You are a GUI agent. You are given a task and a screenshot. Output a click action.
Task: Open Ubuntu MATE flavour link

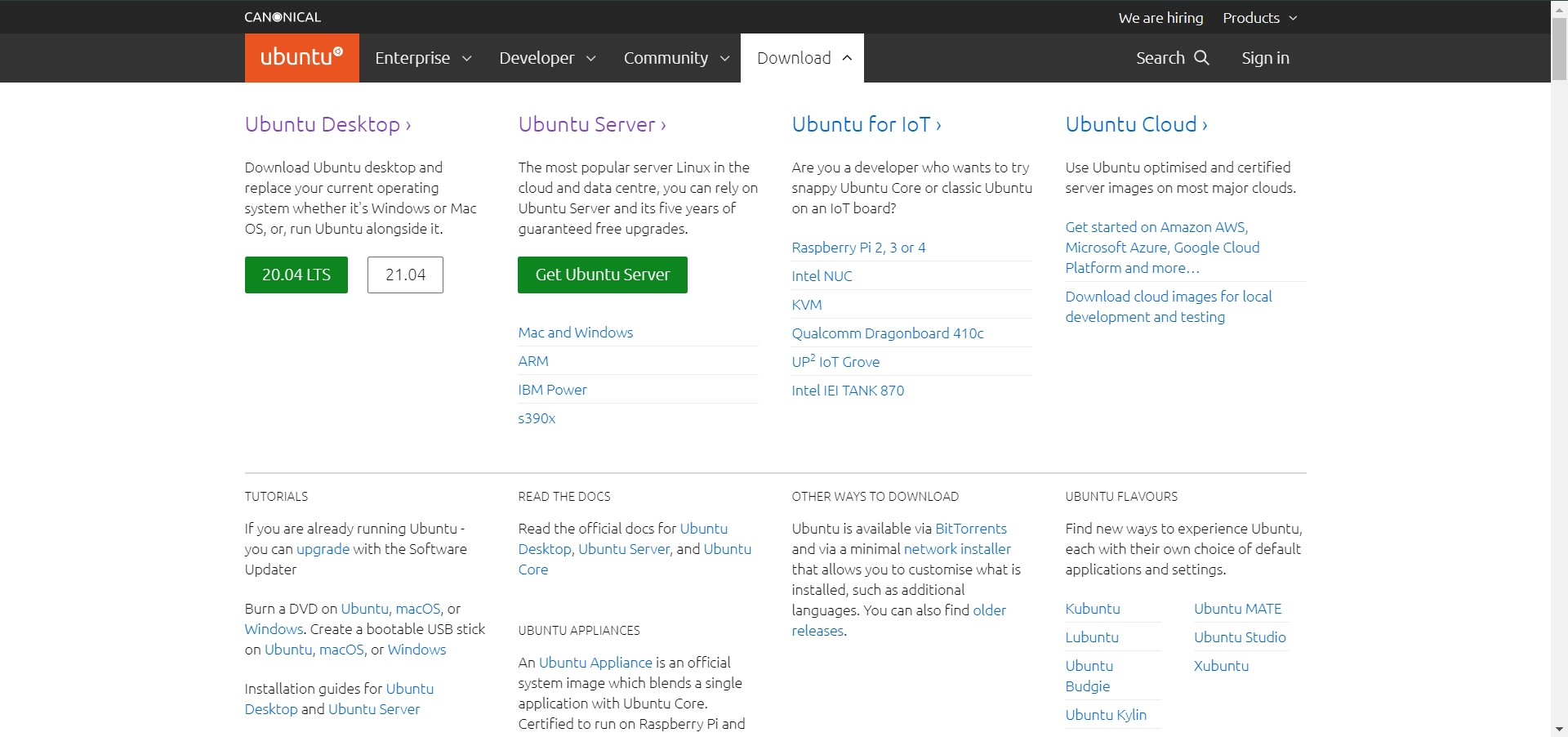(x=1238, y=609)
